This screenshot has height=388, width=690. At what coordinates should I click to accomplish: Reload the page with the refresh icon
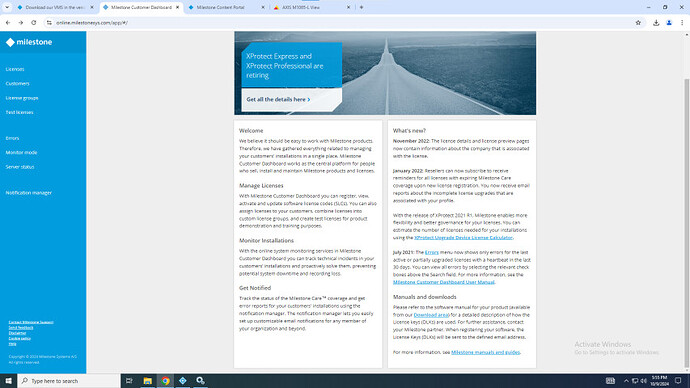pos(33,22)
